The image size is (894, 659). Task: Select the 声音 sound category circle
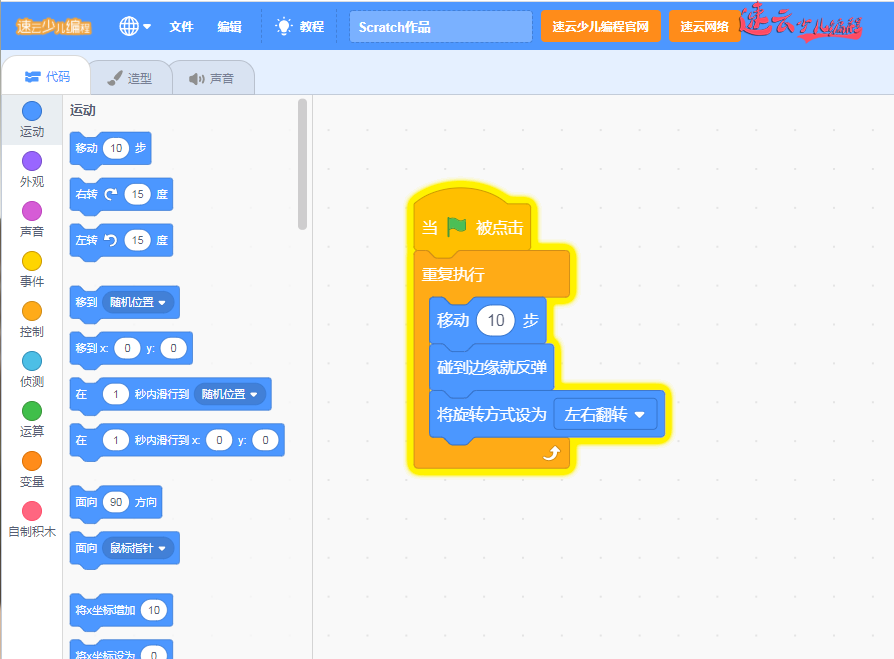coord(32,211)
